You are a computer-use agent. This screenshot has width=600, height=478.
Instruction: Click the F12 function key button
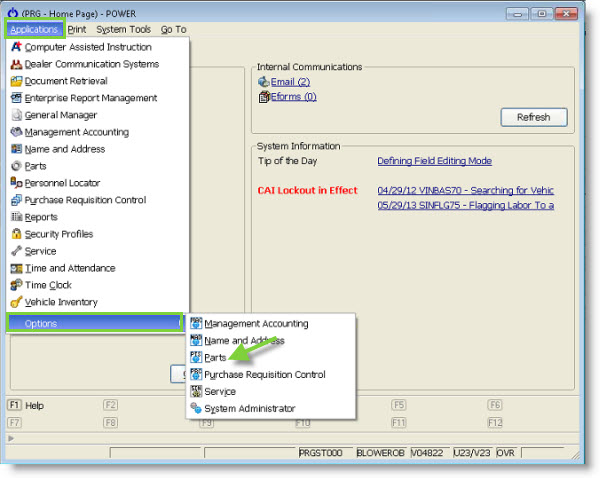pyautogui.click(x=494, y=423)
